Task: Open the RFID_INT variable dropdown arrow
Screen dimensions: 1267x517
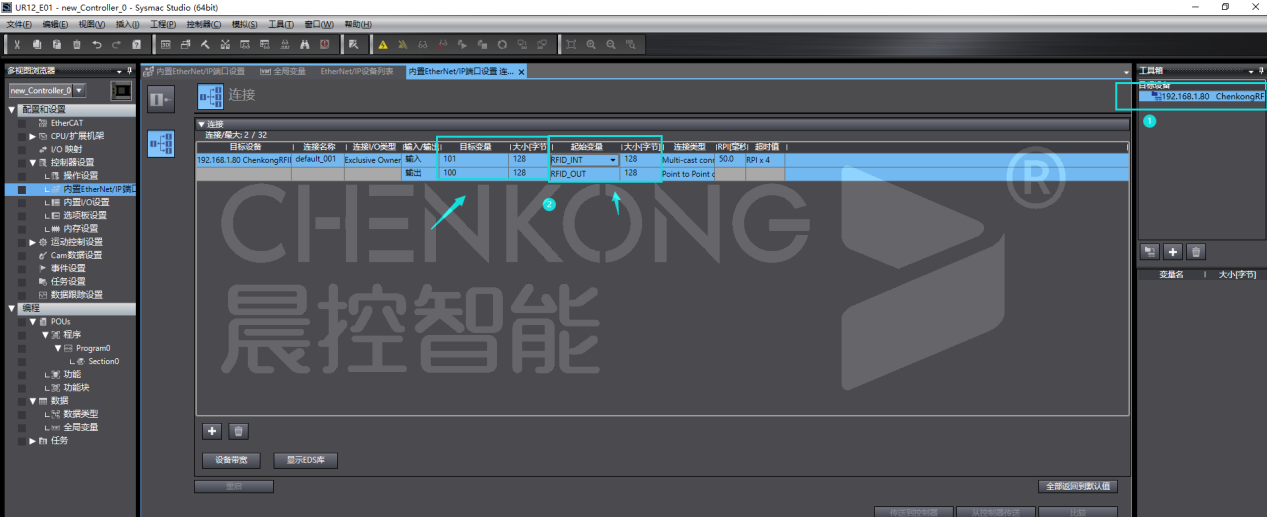Action: pos(612,160)
